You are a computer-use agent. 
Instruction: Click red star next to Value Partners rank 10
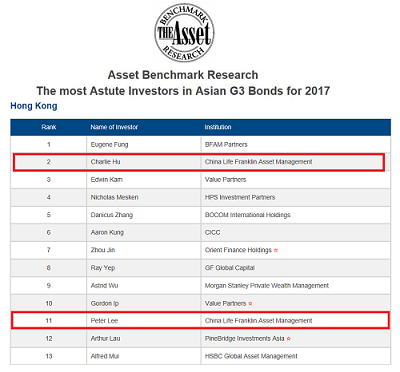(250, 304)
